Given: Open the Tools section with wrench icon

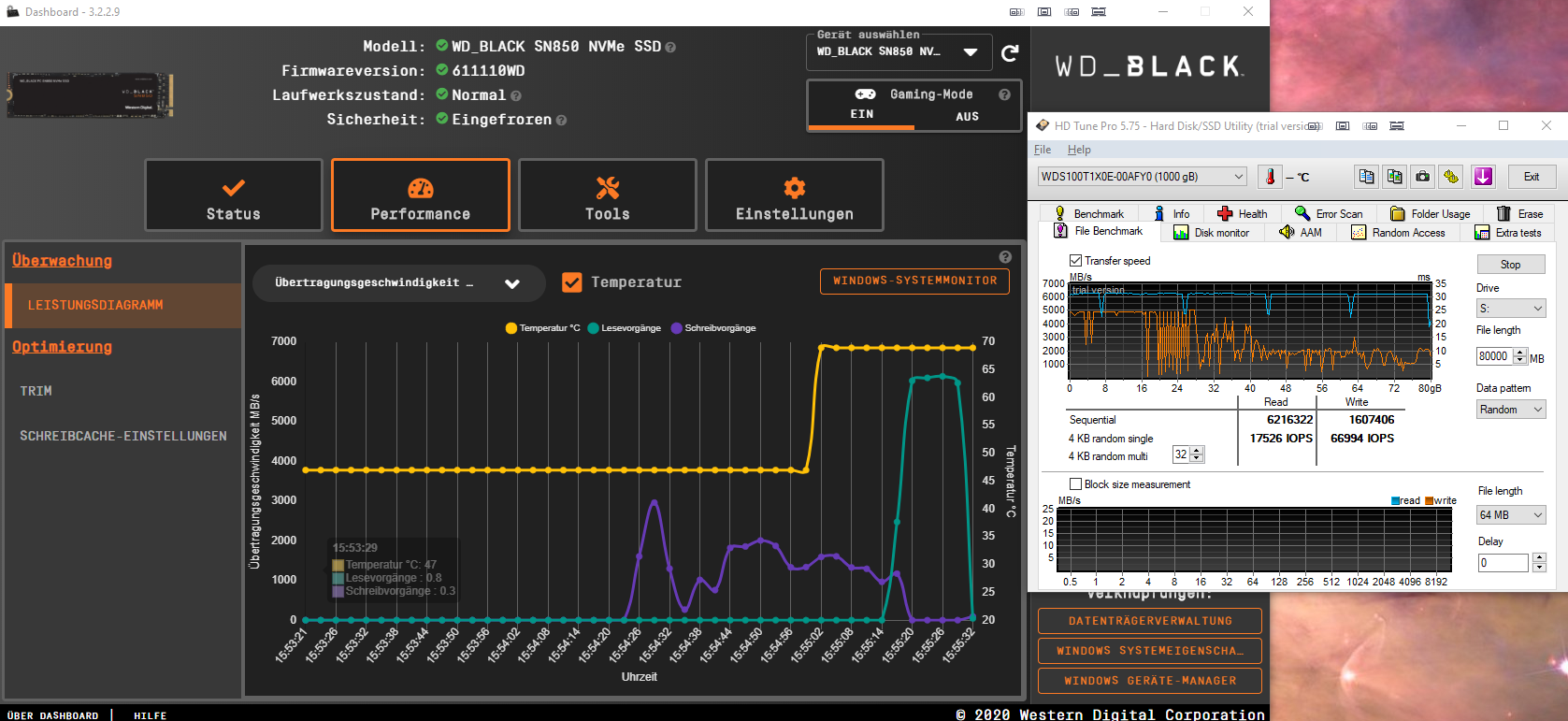Looking at the screenshot, I should 608,195.
